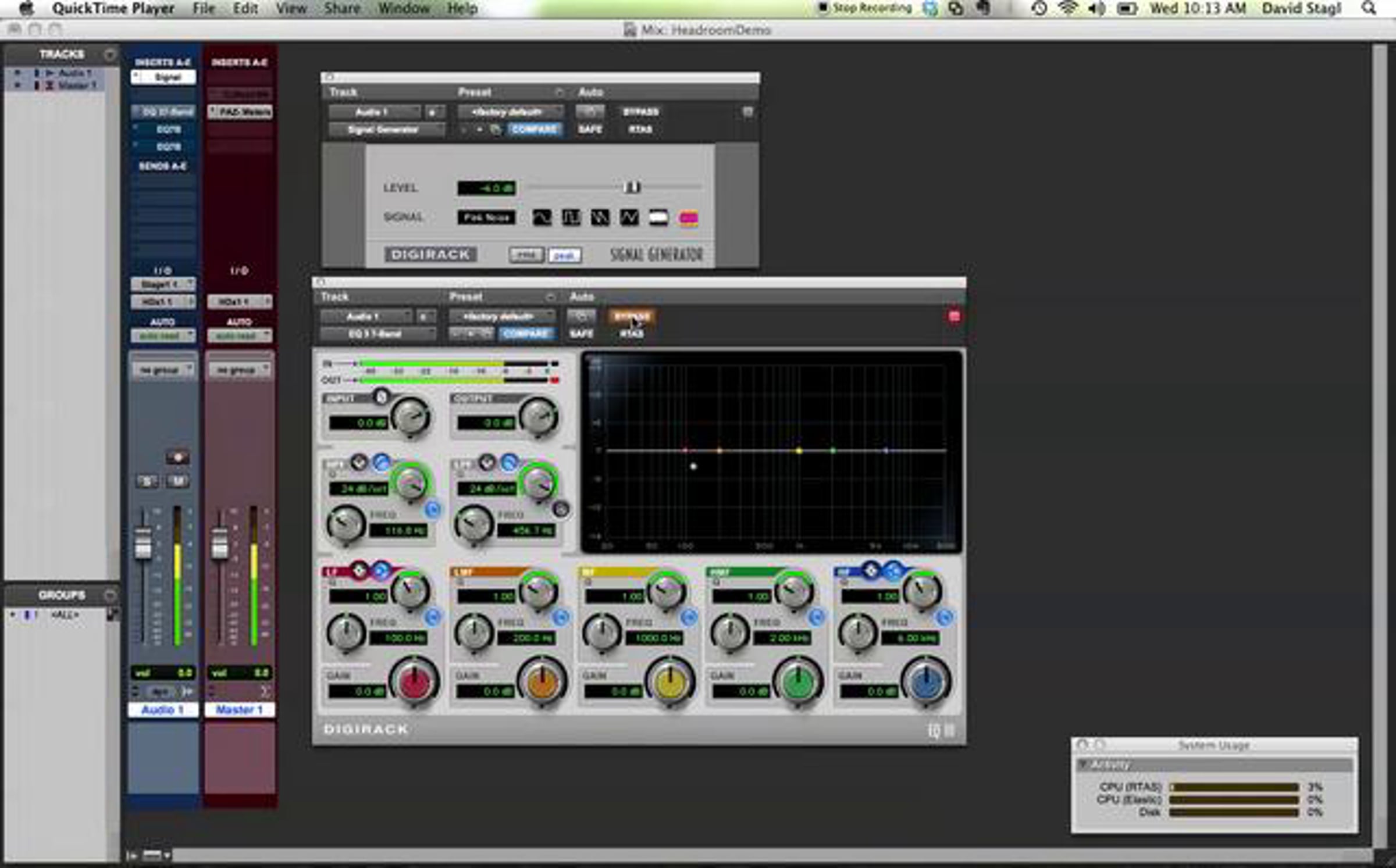Open the Tracks list options menu
This screenshot has width=1396, height=868.
109,54
